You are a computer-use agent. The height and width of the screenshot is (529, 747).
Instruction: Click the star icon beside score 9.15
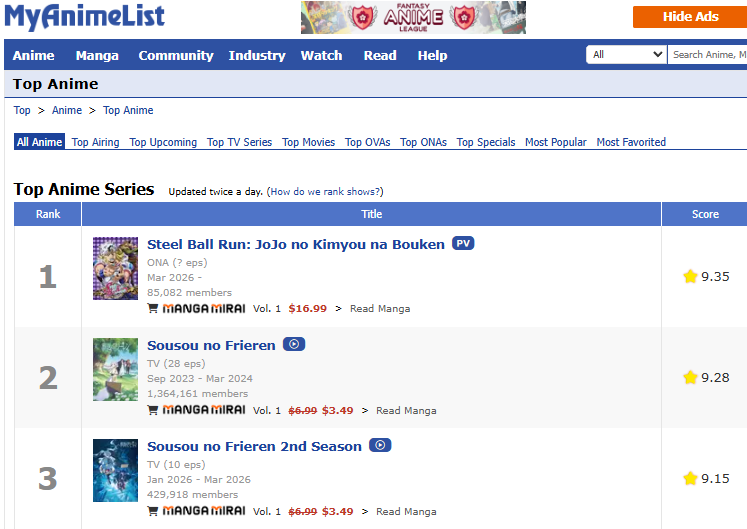click(x=690, y=478)
